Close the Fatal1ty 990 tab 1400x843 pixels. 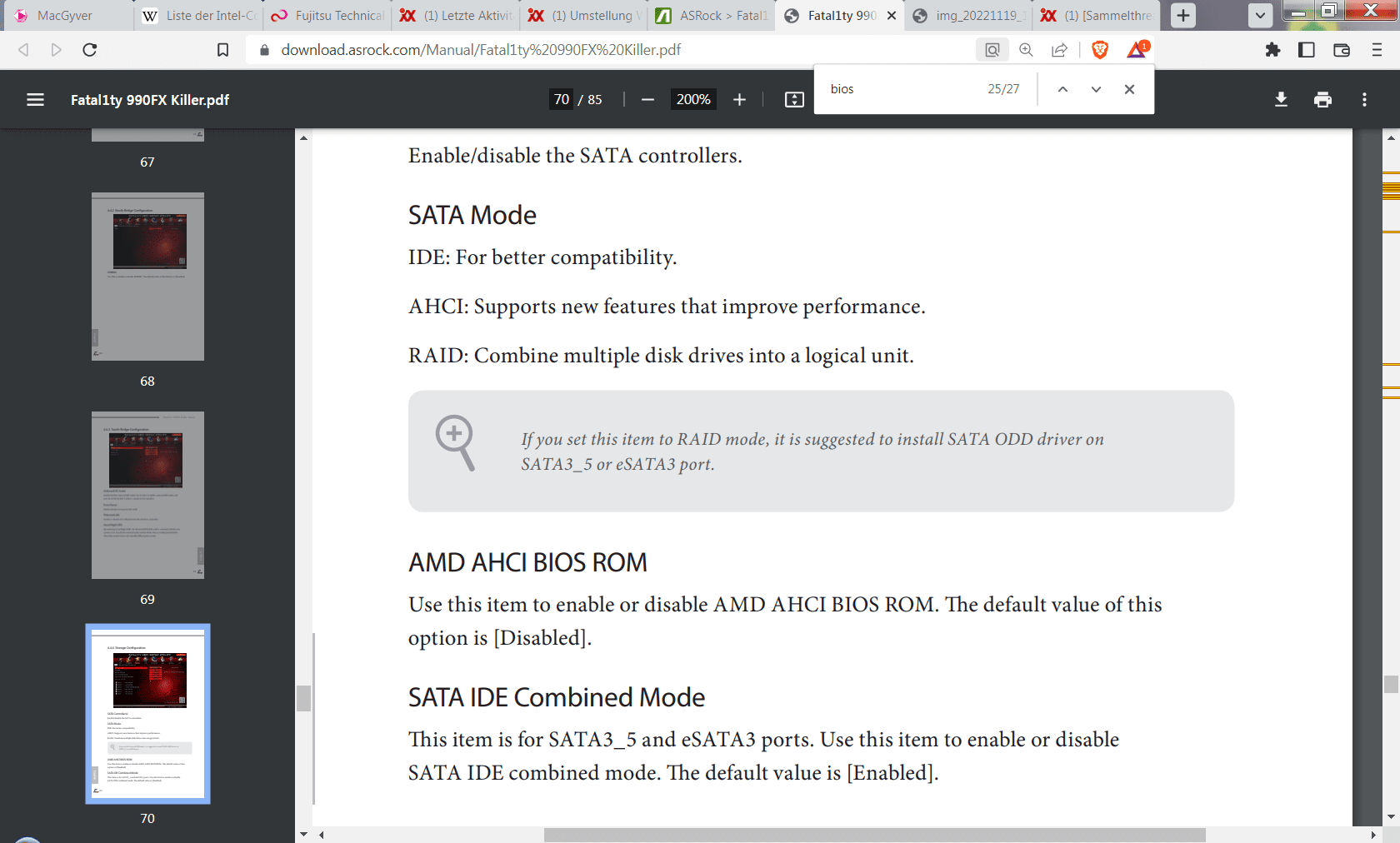[x=892, y=15]
